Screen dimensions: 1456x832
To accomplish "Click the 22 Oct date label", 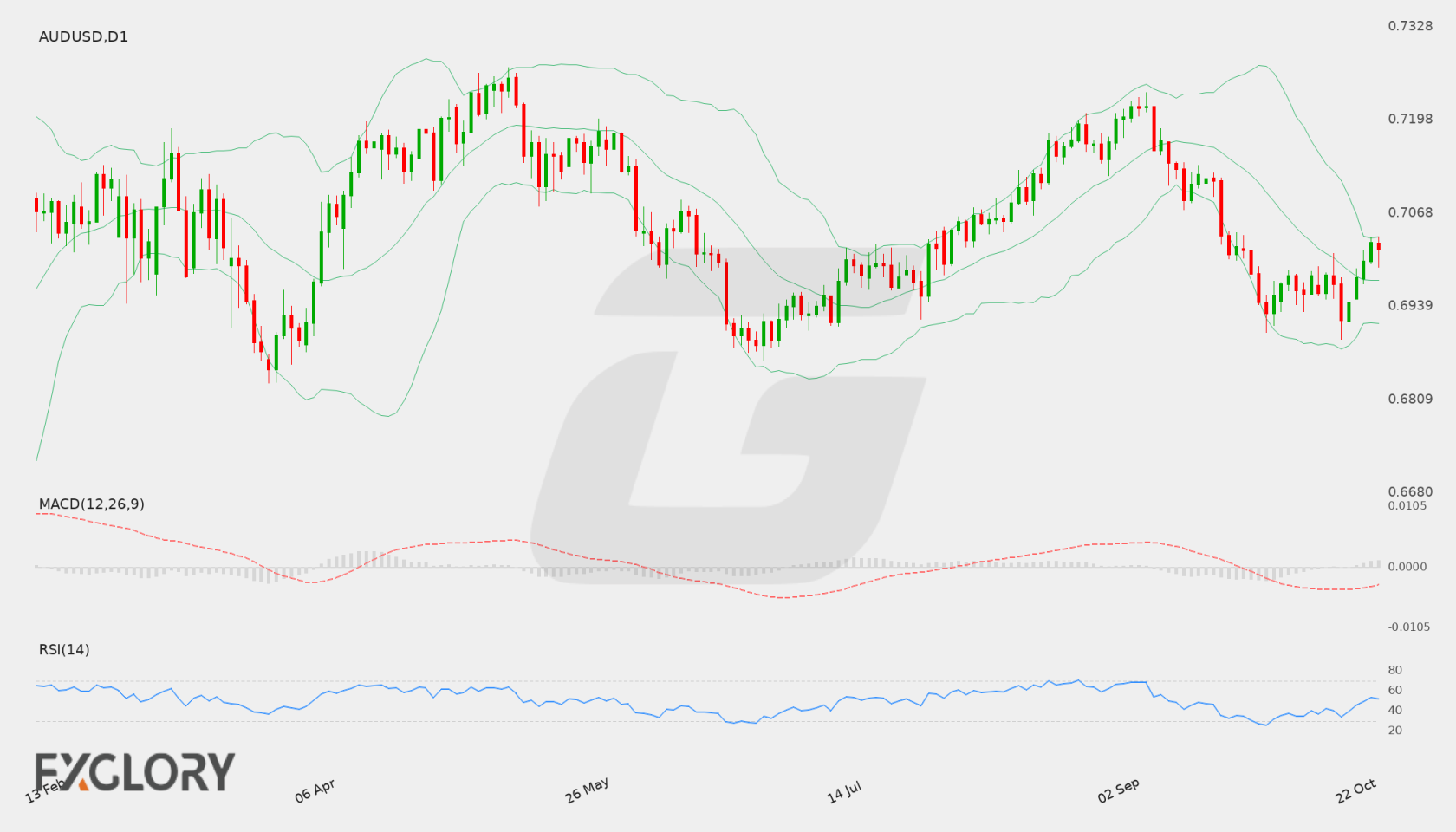I will pos(1355,790).
